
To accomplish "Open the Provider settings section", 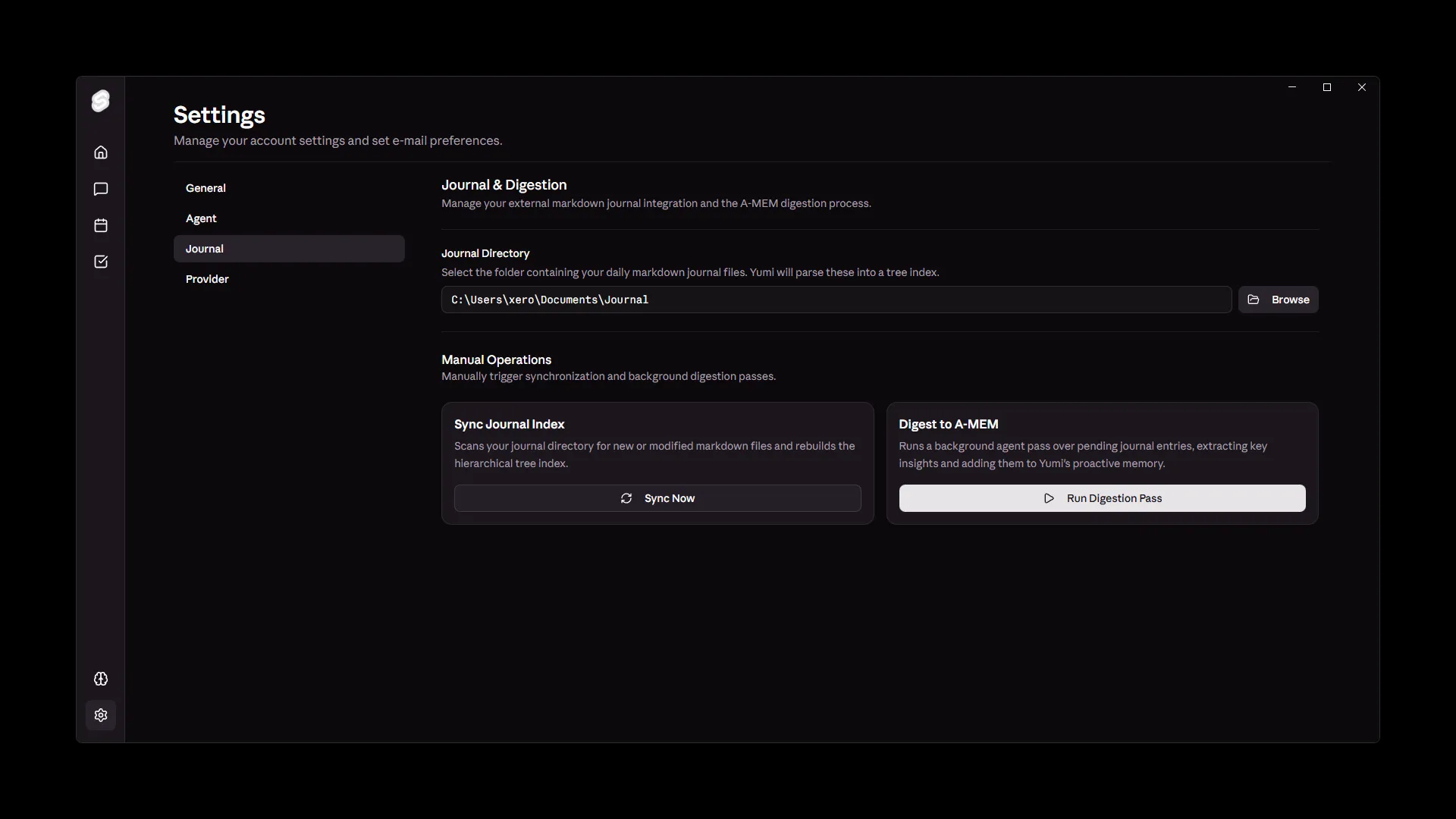I will tap(207, 279).
